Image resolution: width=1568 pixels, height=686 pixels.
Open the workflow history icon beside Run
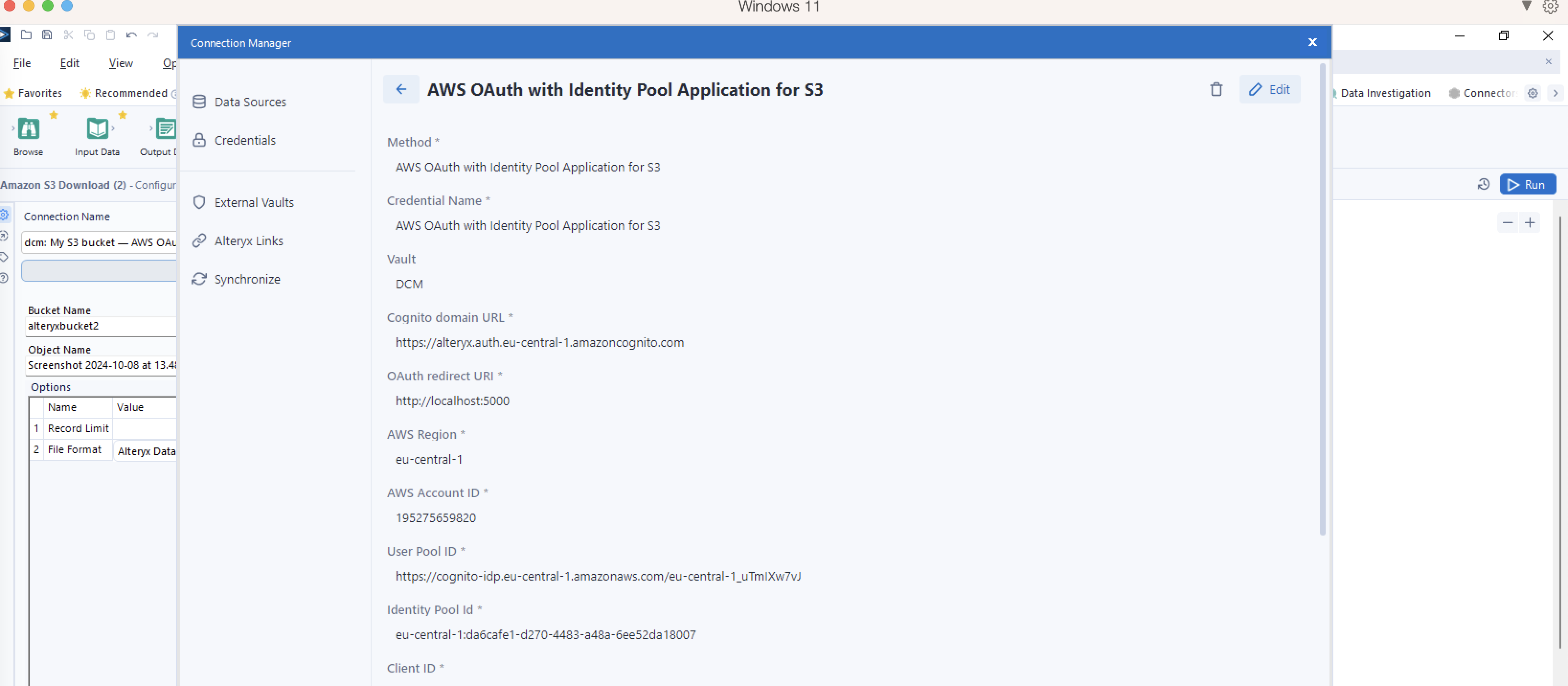pos(1483,184)
